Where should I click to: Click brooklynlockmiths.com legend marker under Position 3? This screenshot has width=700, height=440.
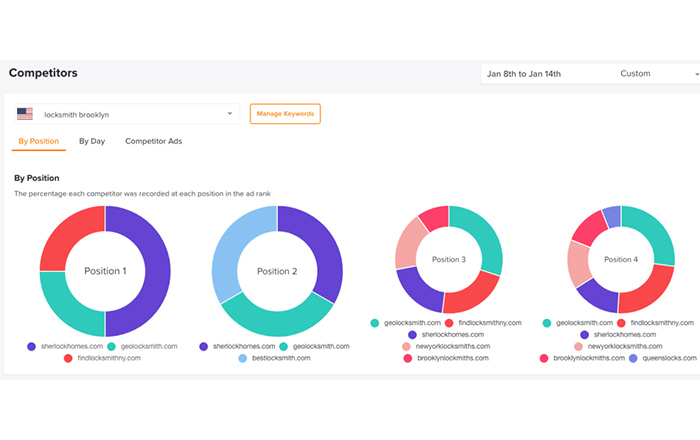click(x=408, y=358)
